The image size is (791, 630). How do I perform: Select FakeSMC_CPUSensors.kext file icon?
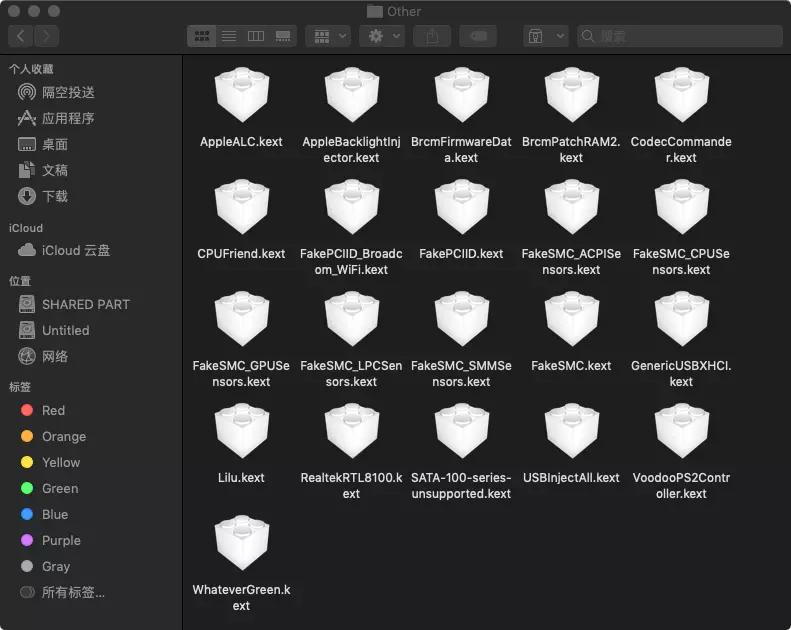coord(682,206)
